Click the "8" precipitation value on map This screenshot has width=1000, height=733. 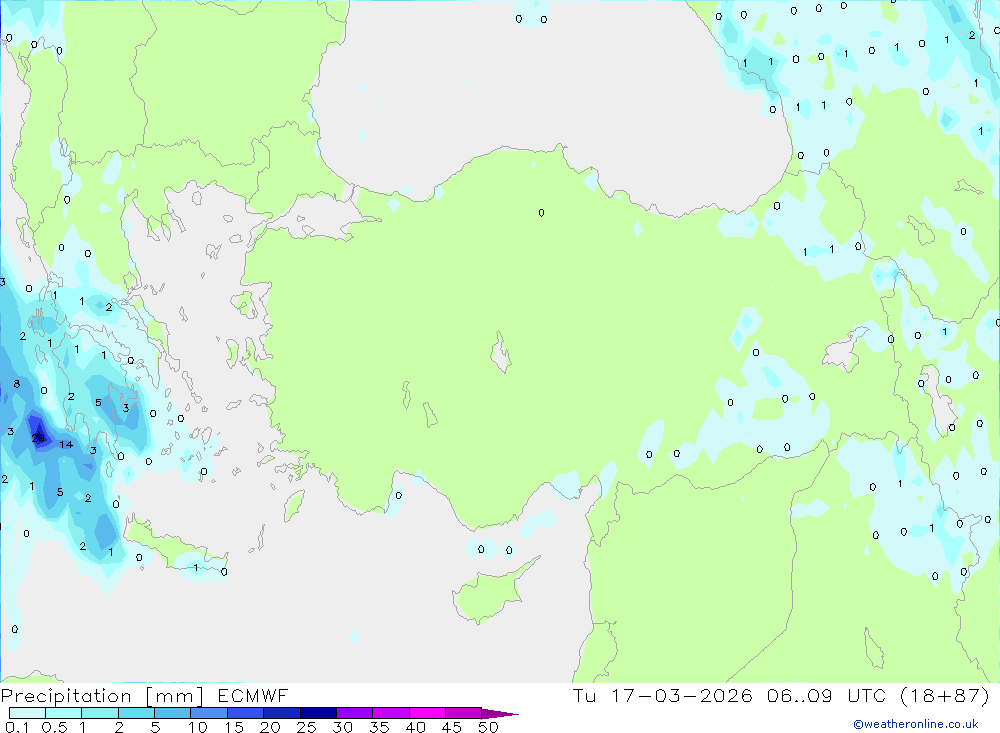(x=17, y=384)
